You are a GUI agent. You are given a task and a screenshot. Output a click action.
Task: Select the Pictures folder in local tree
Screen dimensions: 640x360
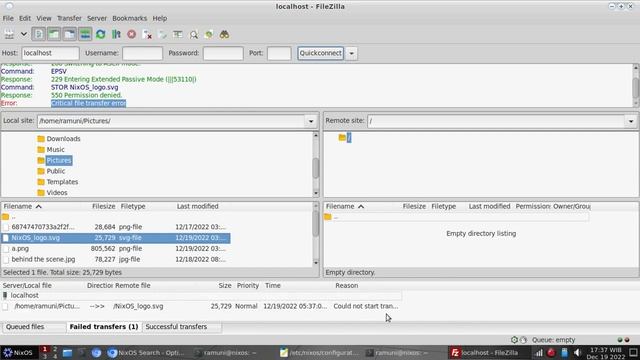58,160
